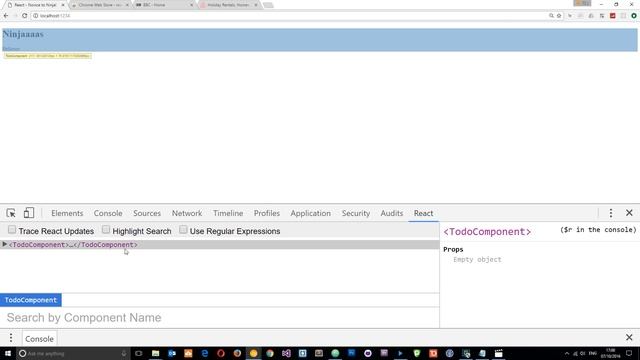
Task: Focus the Search by Component Name field
Action: coord(220,318)
